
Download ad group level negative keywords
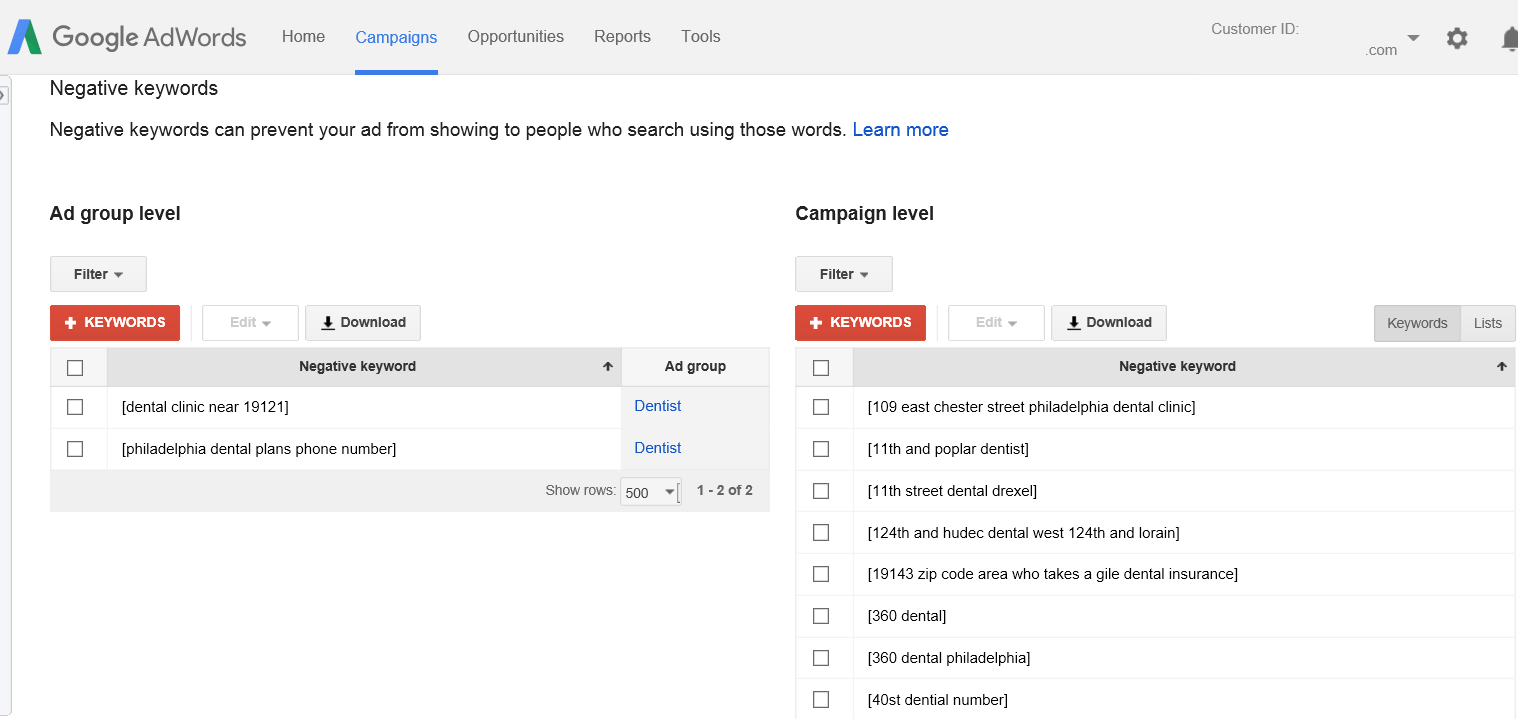tap(363, 323)
